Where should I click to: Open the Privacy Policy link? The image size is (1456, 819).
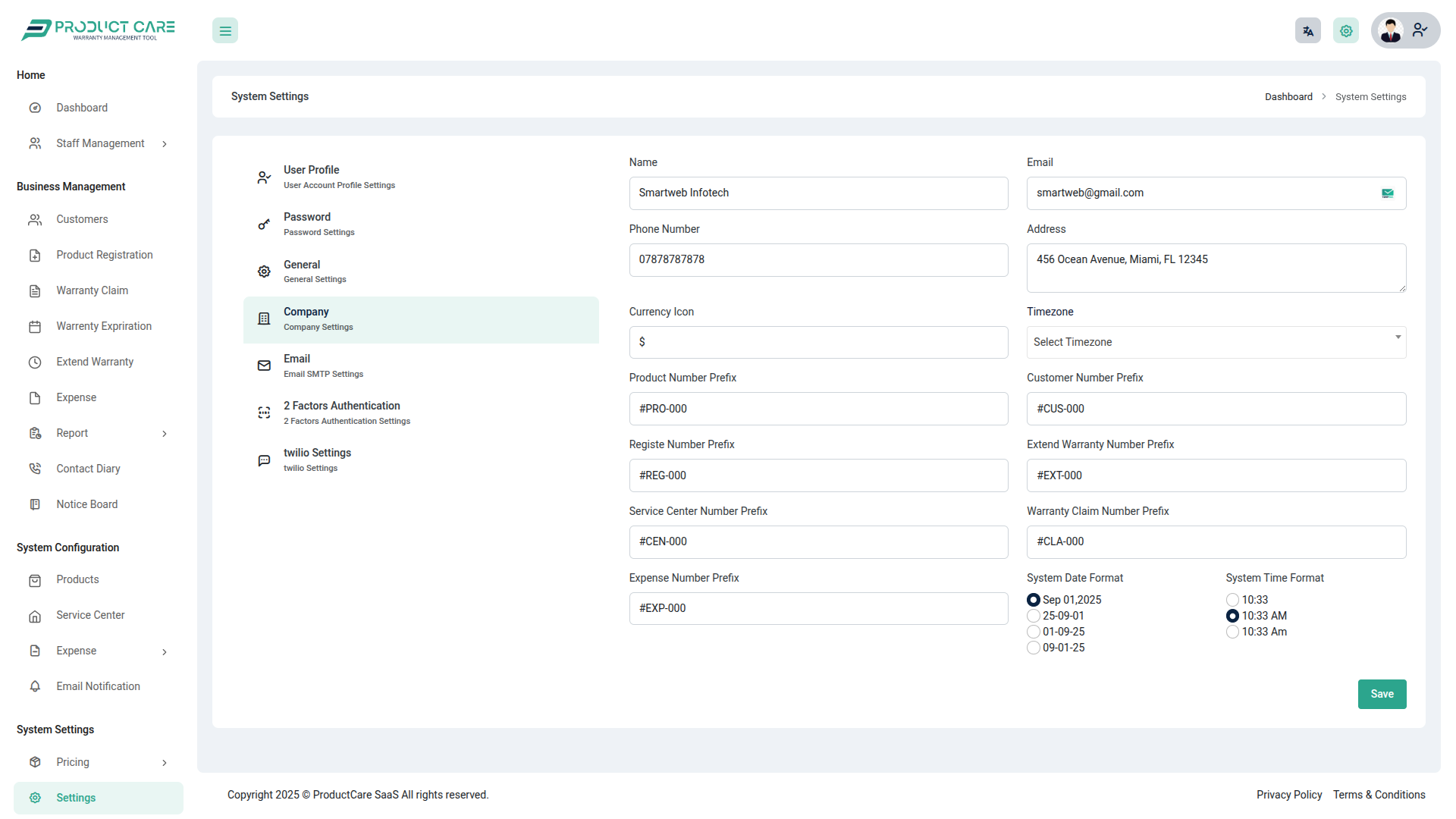click(1288, 795)
